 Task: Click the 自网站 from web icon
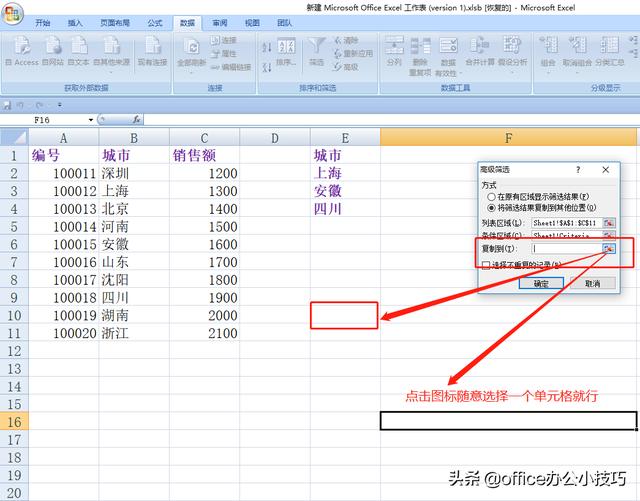(53, 51)
